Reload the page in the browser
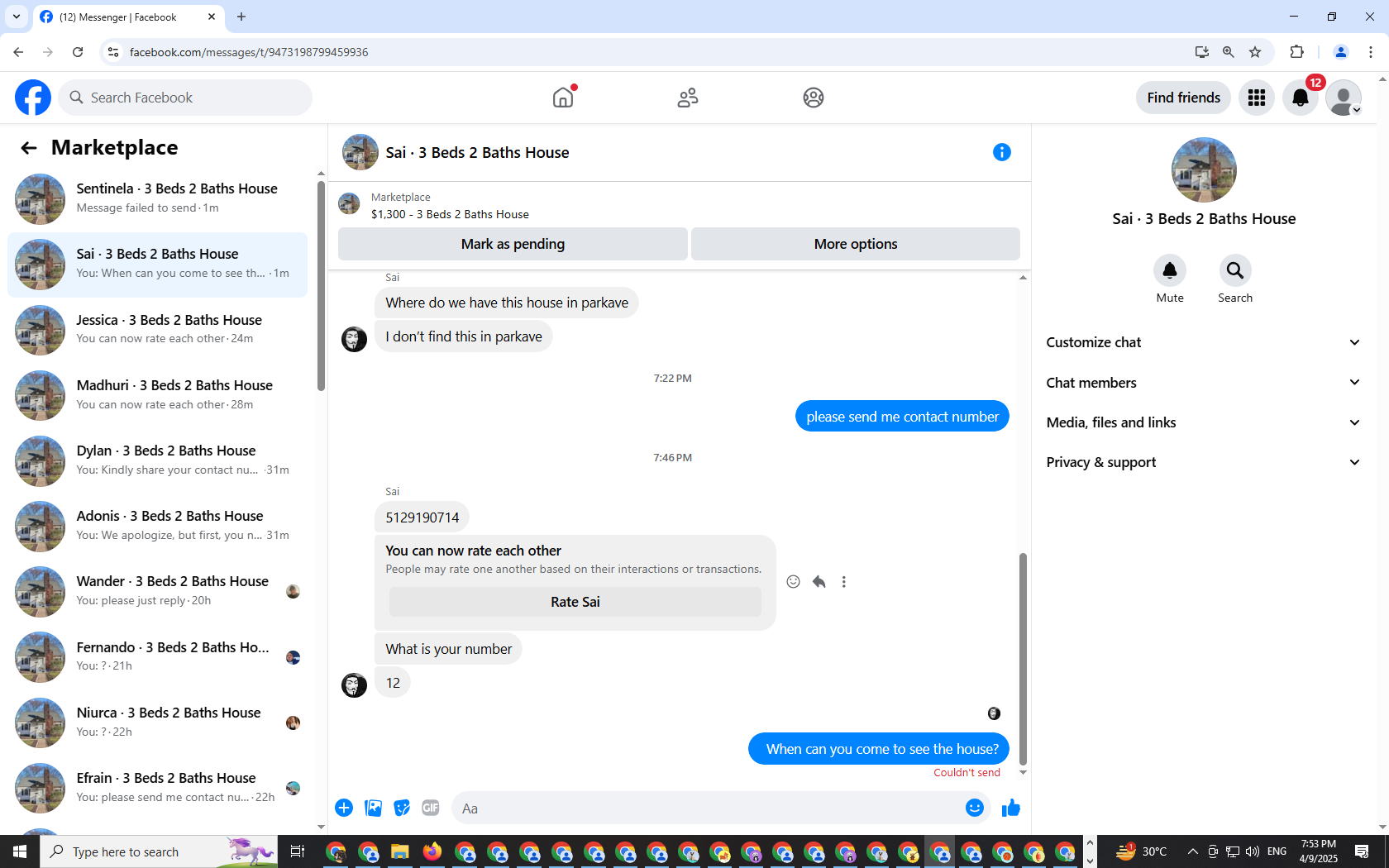Viewport: 1389px width, 868px height. point(78,52)
